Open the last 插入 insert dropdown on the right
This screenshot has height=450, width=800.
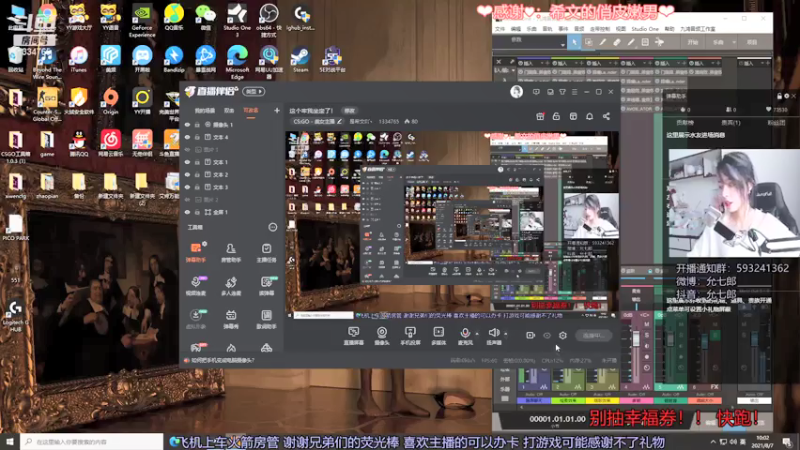(x=763, y=64)
